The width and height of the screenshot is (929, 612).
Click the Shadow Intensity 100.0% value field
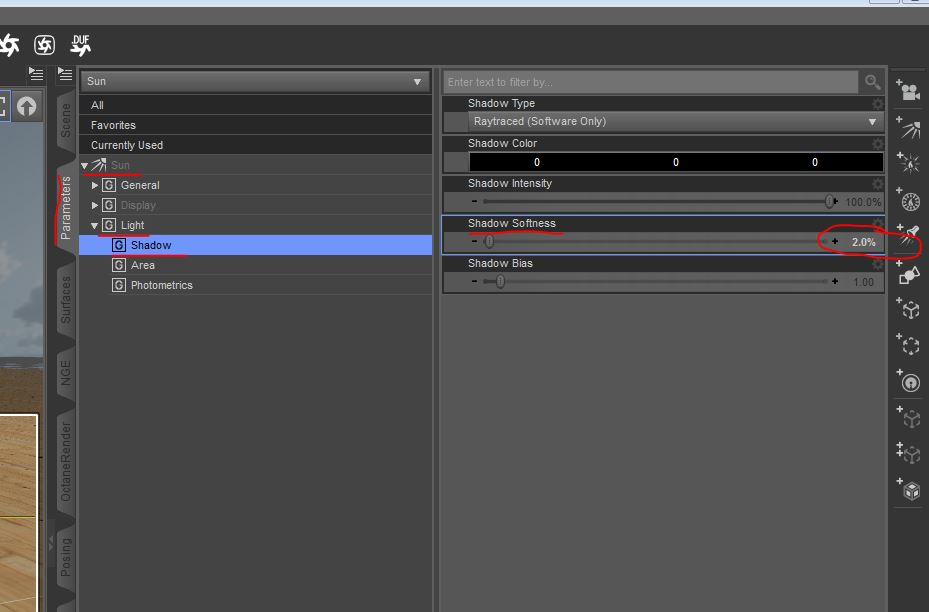(x=863, y=202)
